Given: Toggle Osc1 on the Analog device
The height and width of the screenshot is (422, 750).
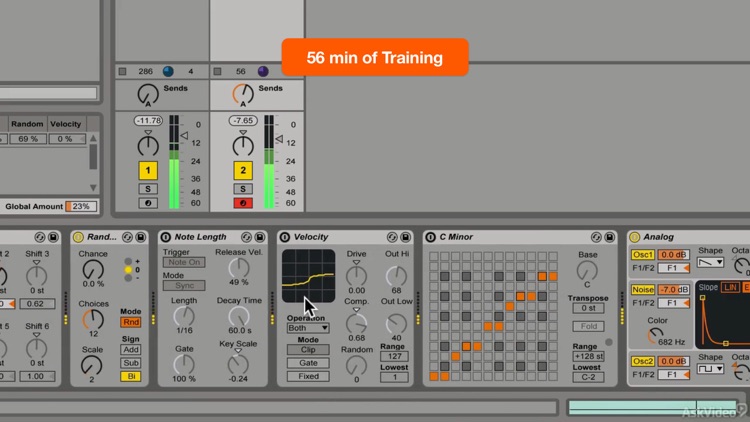Looking at the screenshot, I should tap(642, 255).
